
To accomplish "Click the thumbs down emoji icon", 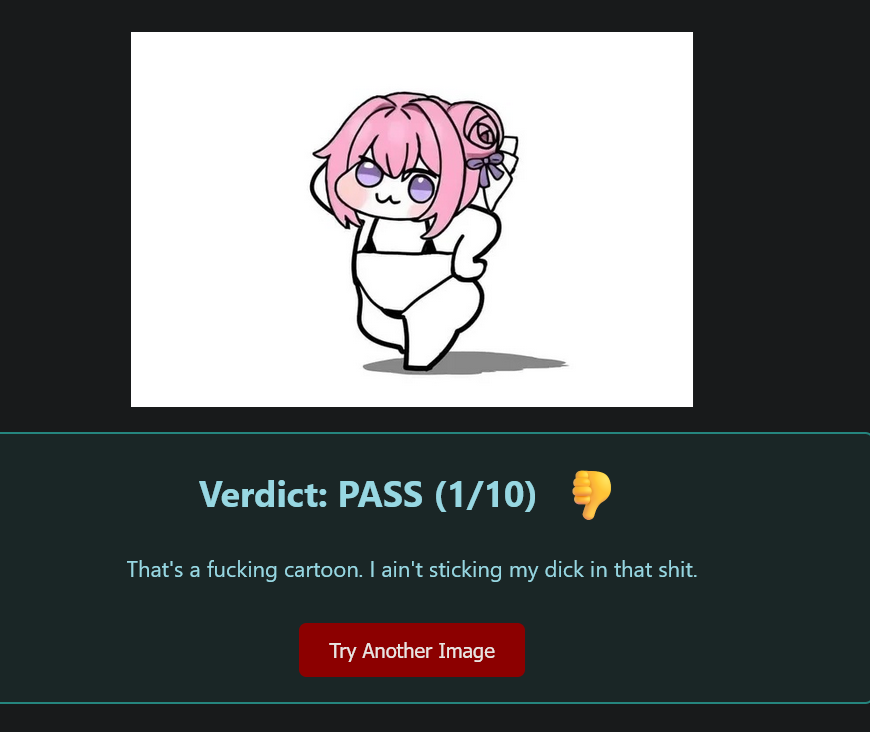I will pyautogui.click(x=591, y=494).
